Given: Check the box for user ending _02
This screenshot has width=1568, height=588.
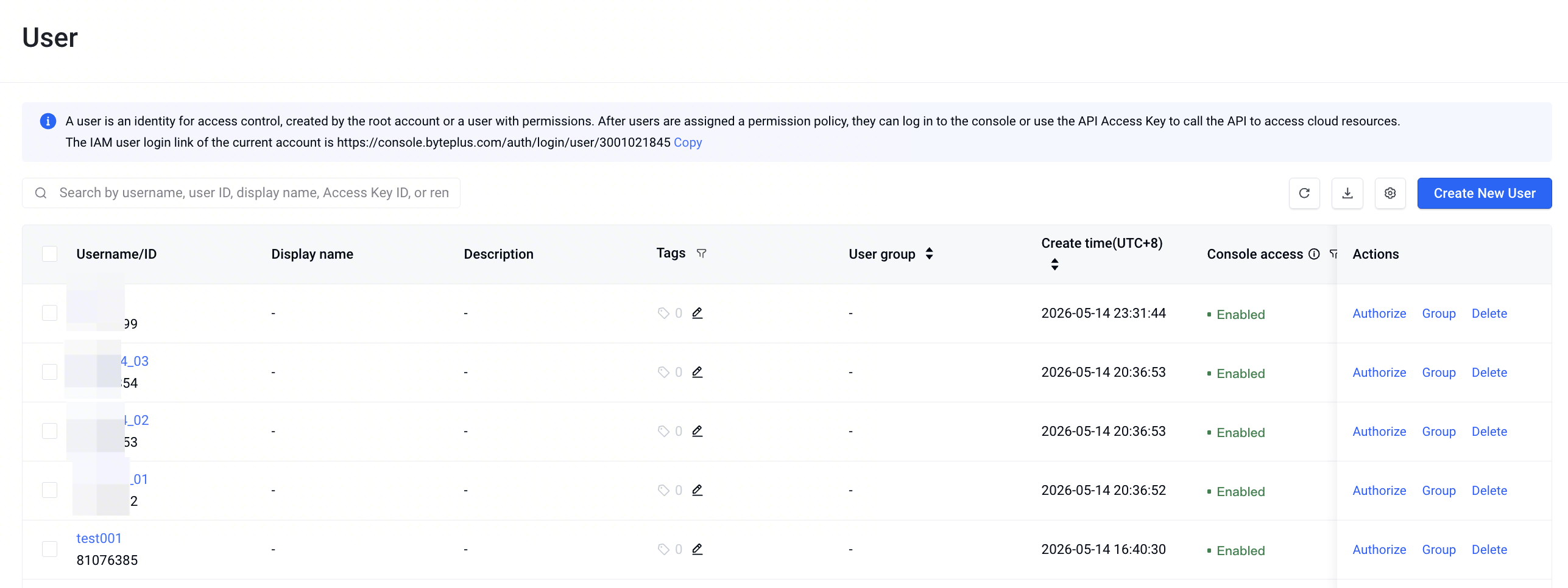Looking at the screenshot, I should click(x=49, y=431).
